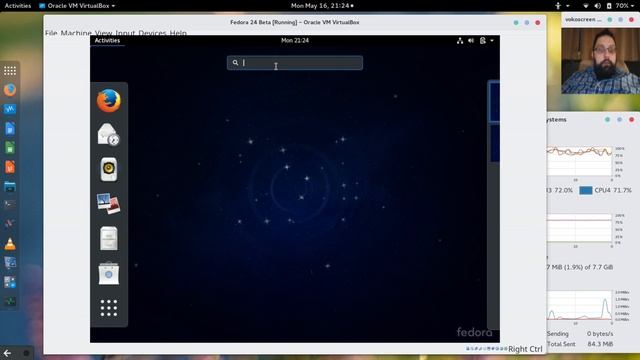Open Software shopping bag icon in Fedora dash

(x=109, y=273)
